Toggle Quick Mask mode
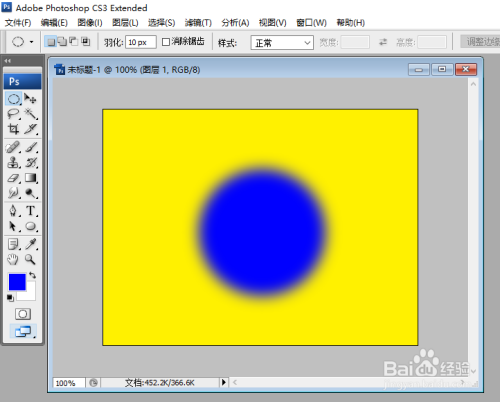The height and width of the screenshot is (402, 500). [x=23, y=314]
